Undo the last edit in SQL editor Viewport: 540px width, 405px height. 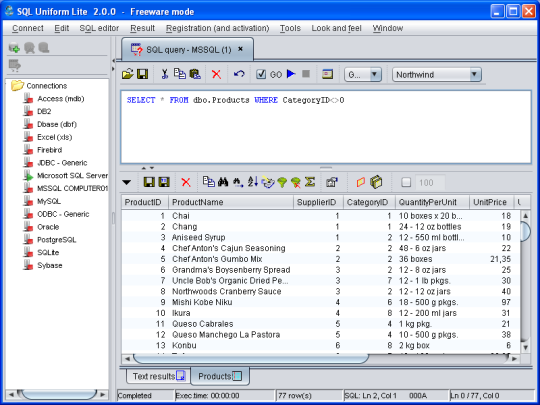(239, 74)
